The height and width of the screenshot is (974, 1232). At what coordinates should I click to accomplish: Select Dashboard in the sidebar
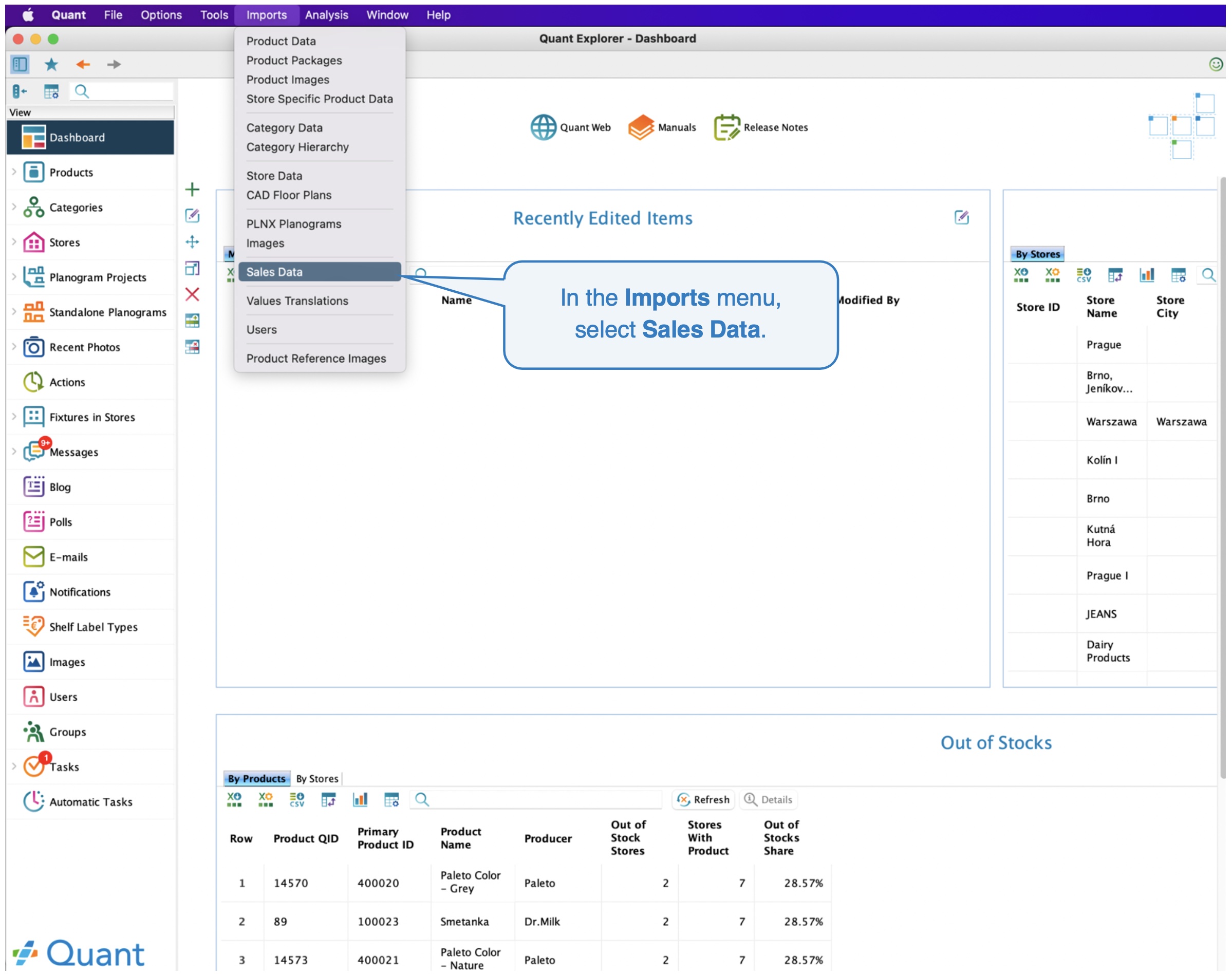pos(90,138)
